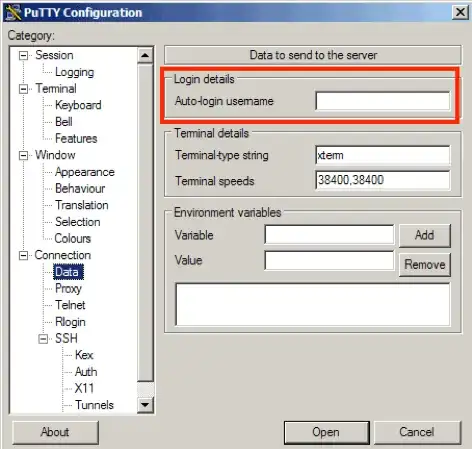The width and height of the screenshot is (472, 449).
Task: Open the Colours category
Action: coord(73,238)
